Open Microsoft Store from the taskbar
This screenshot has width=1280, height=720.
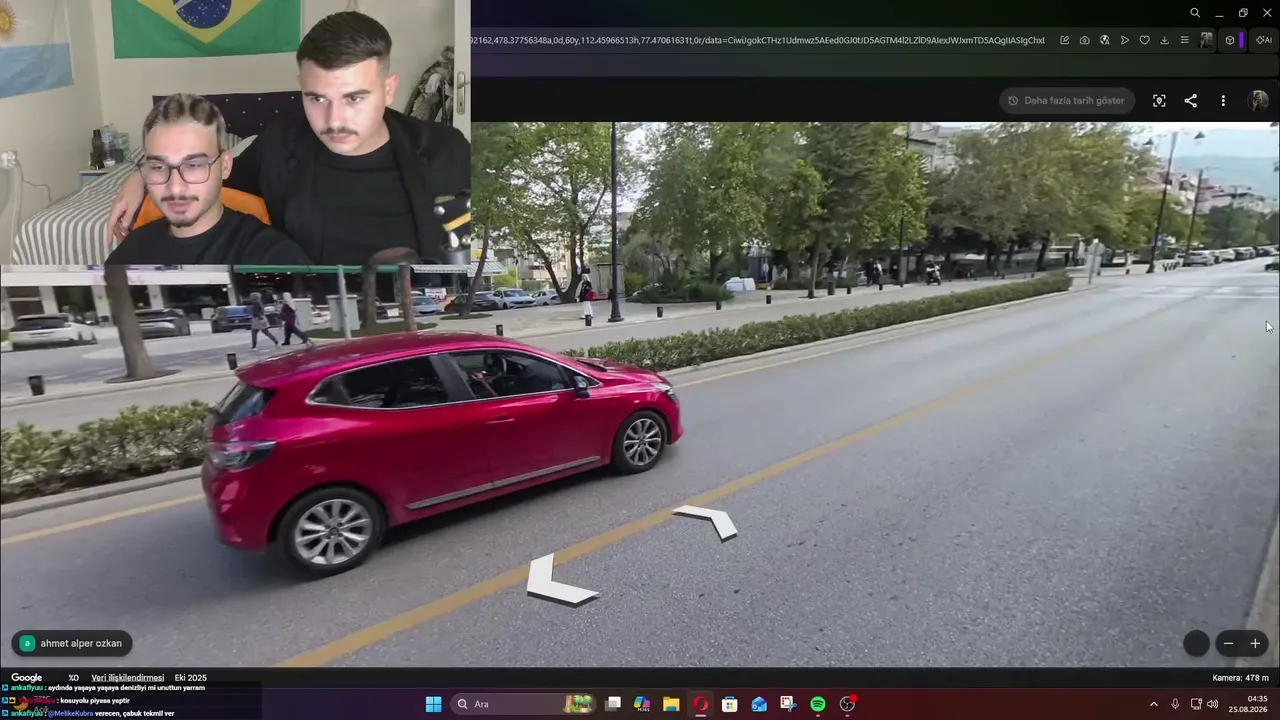(730, 704)
